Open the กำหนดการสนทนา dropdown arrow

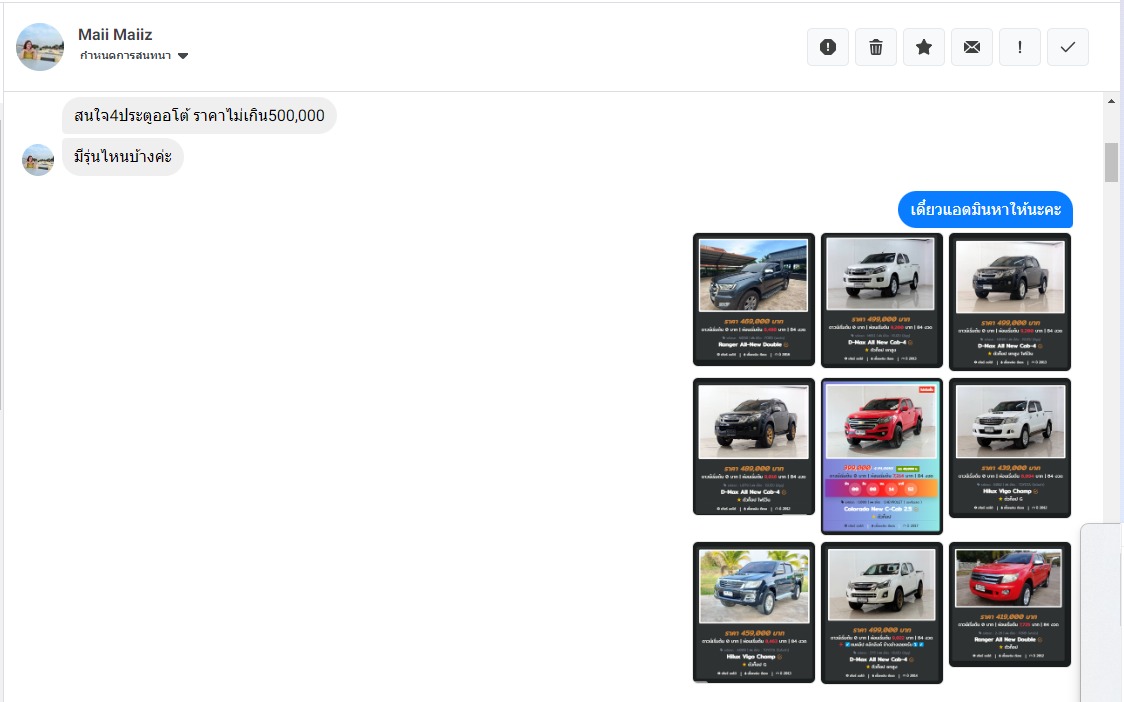coord(183,56)
